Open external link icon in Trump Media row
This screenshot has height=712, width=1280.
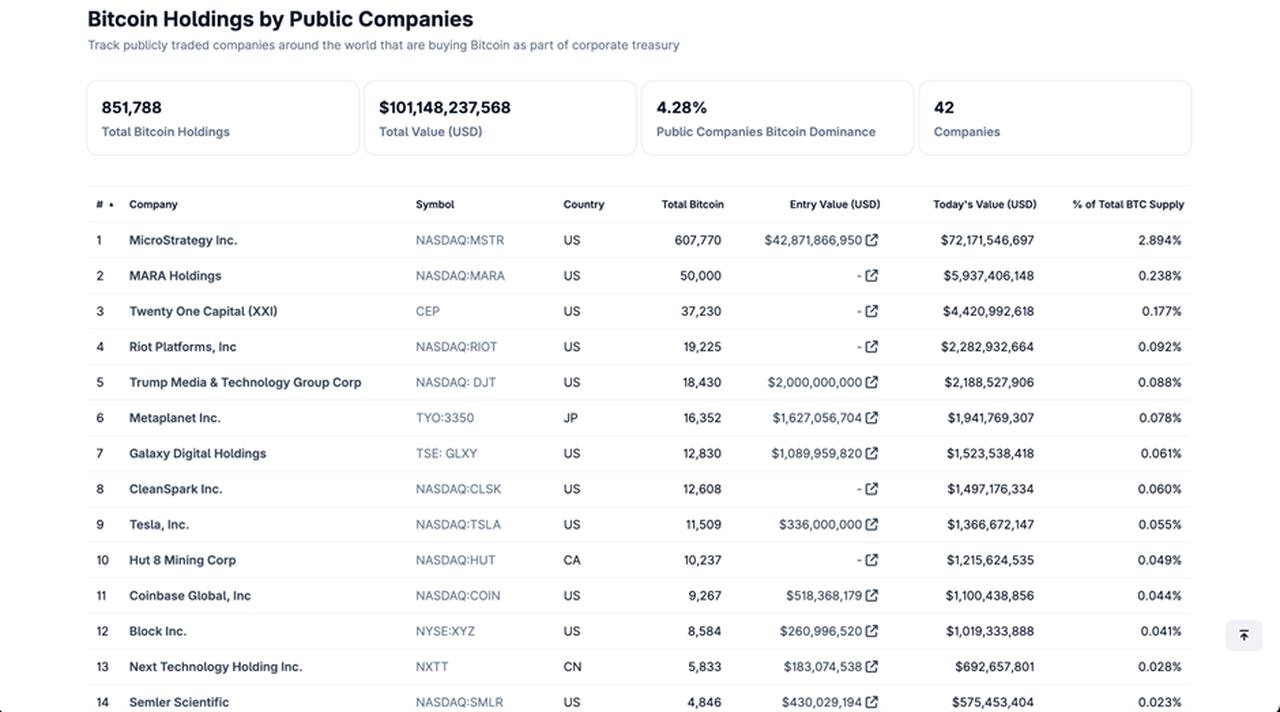(872, 382)
